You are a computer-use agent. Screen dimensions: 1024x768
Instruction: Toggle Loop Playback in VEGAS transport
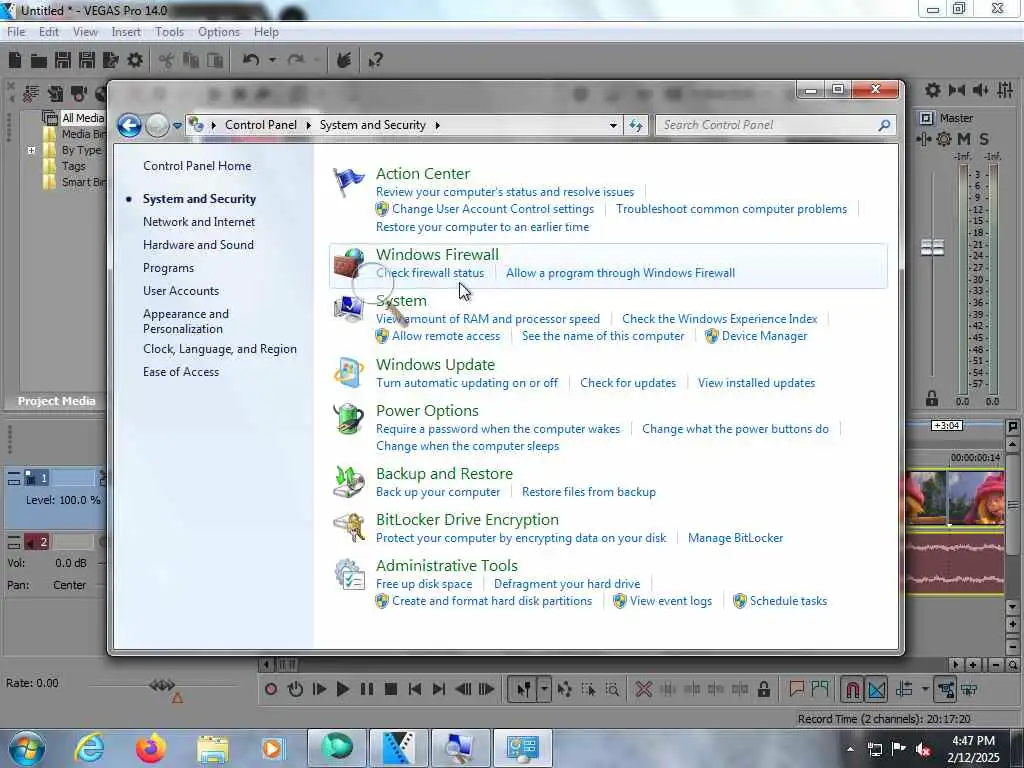(x=295, y=689)
